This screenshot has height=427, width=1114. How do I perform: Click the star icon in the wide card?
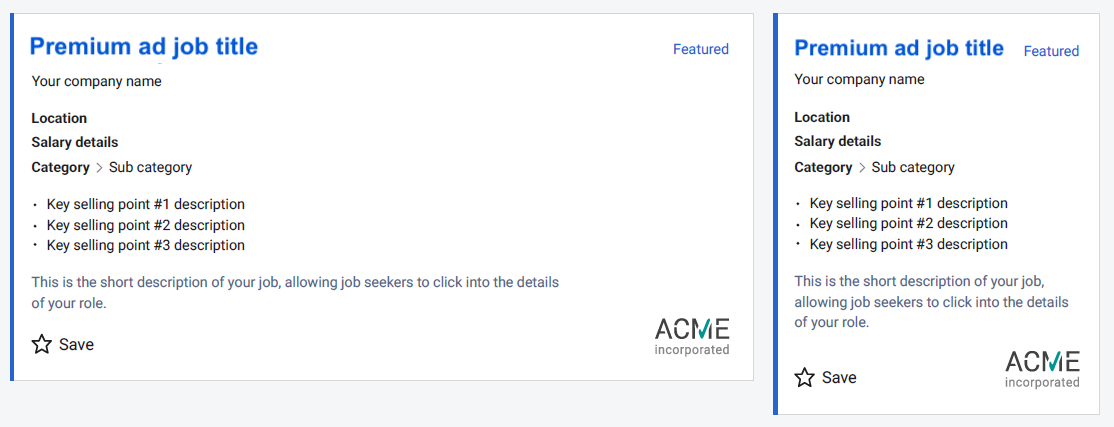point(42,344)
